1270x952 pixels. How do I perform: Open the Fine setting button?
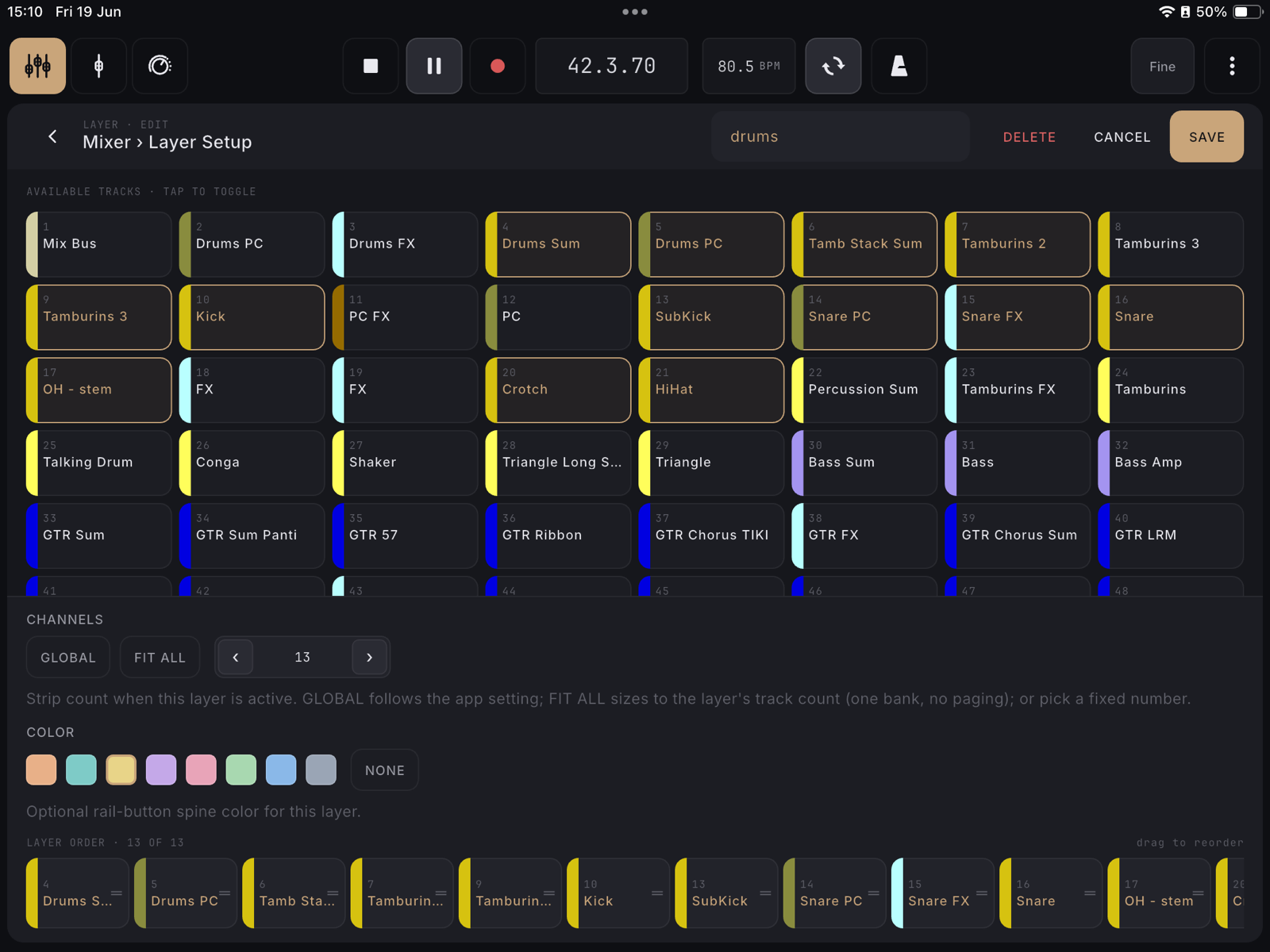1162,66
